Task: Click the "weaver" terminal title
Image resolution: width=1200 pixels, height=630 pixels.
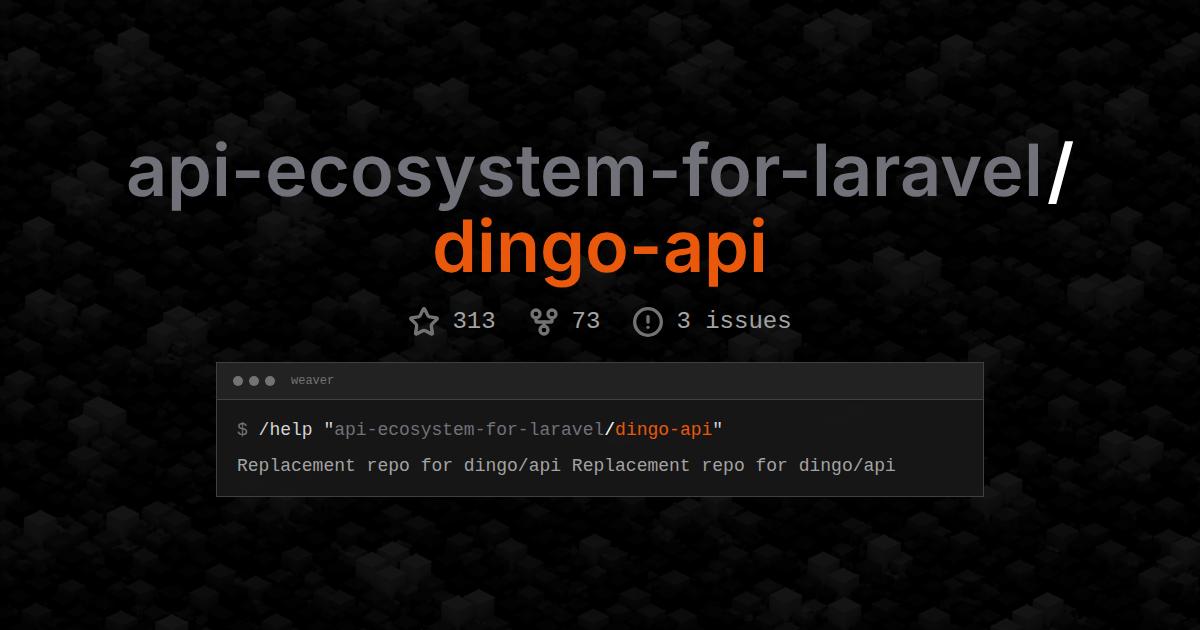Action: (312, 381)
